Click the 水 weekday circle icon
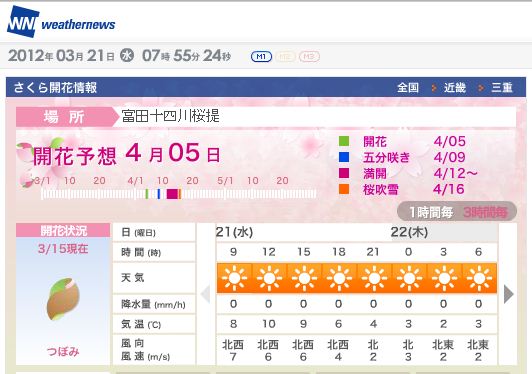Viewport: 532px width, 374px height. click(x=127, y=55)
